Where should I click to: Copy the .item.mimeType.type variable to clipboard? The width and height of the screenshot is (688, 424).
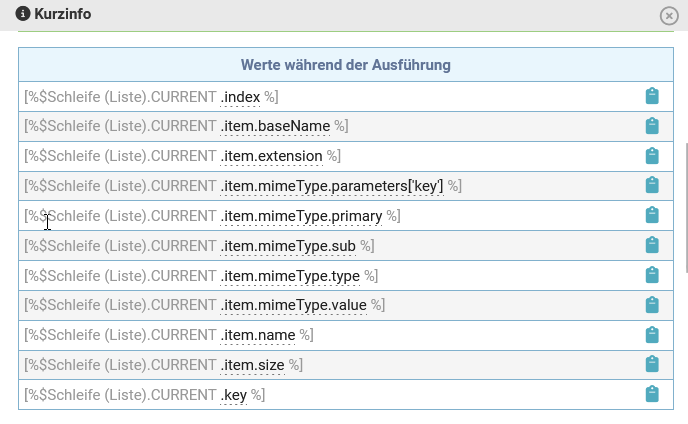652,276
